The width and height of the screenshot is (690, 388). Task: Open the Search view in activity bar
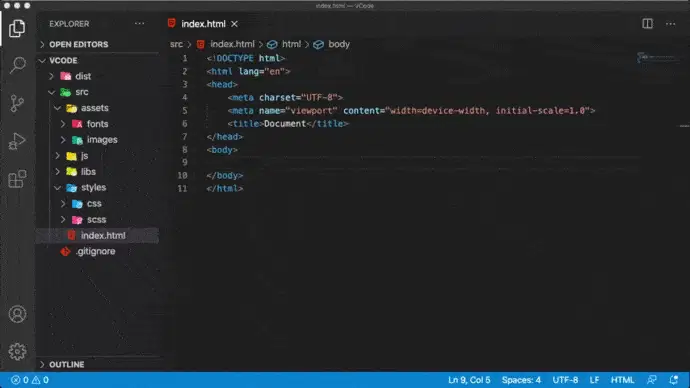[x=17, y=65]
